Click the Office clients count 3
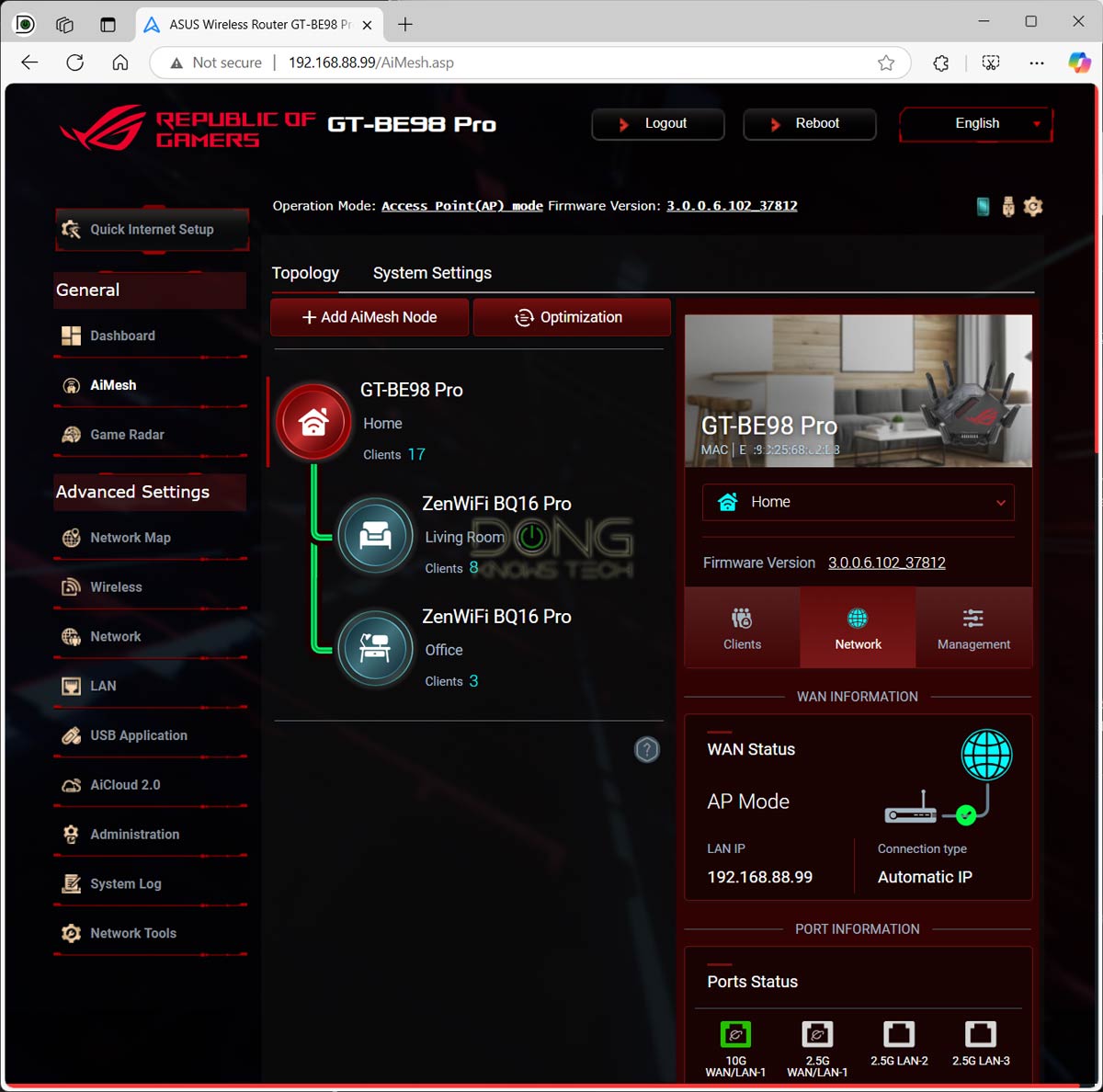 (474, 681)
